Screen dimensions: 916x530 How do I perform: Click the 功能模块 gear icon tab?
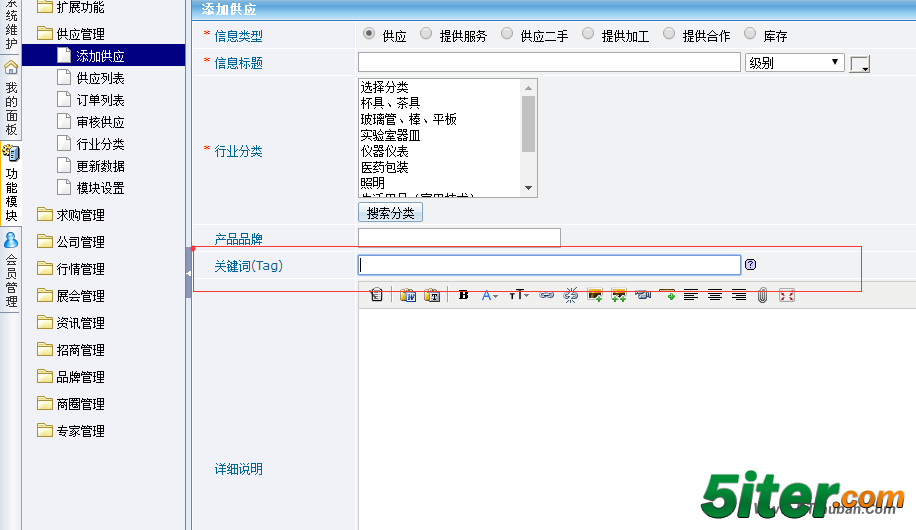[11, 153]
